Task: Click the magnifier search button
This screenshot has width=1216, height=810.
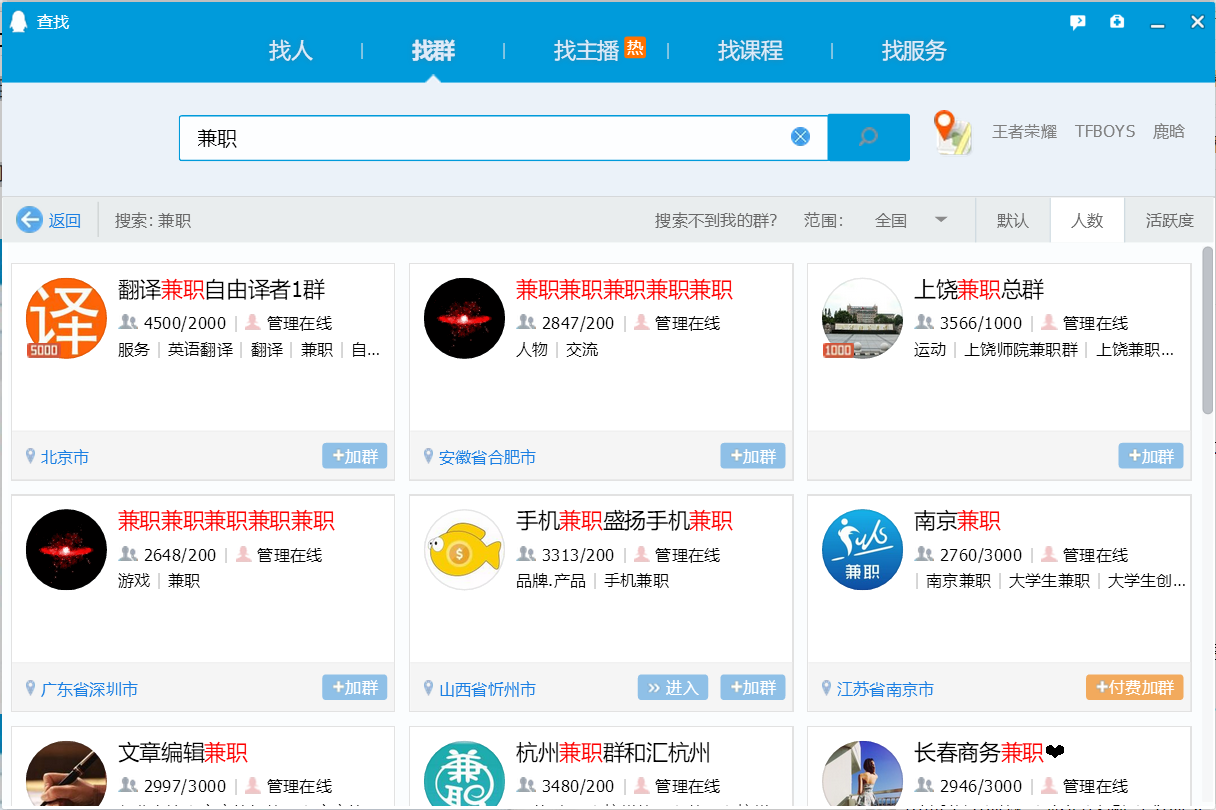Action: point(868,137)
